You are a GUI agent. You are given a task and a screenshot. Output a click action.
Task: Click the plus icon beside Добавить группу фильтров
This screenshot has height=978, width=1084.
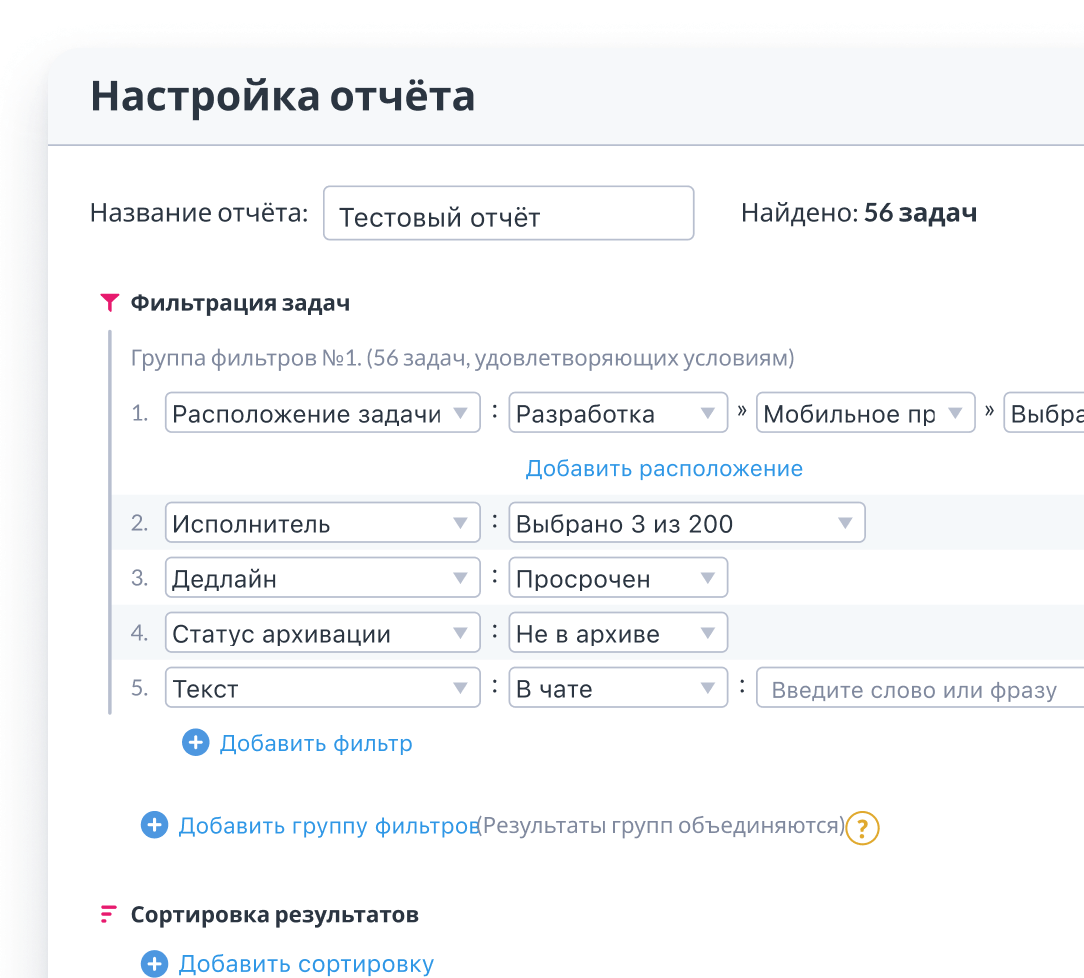tap(153, 826)
